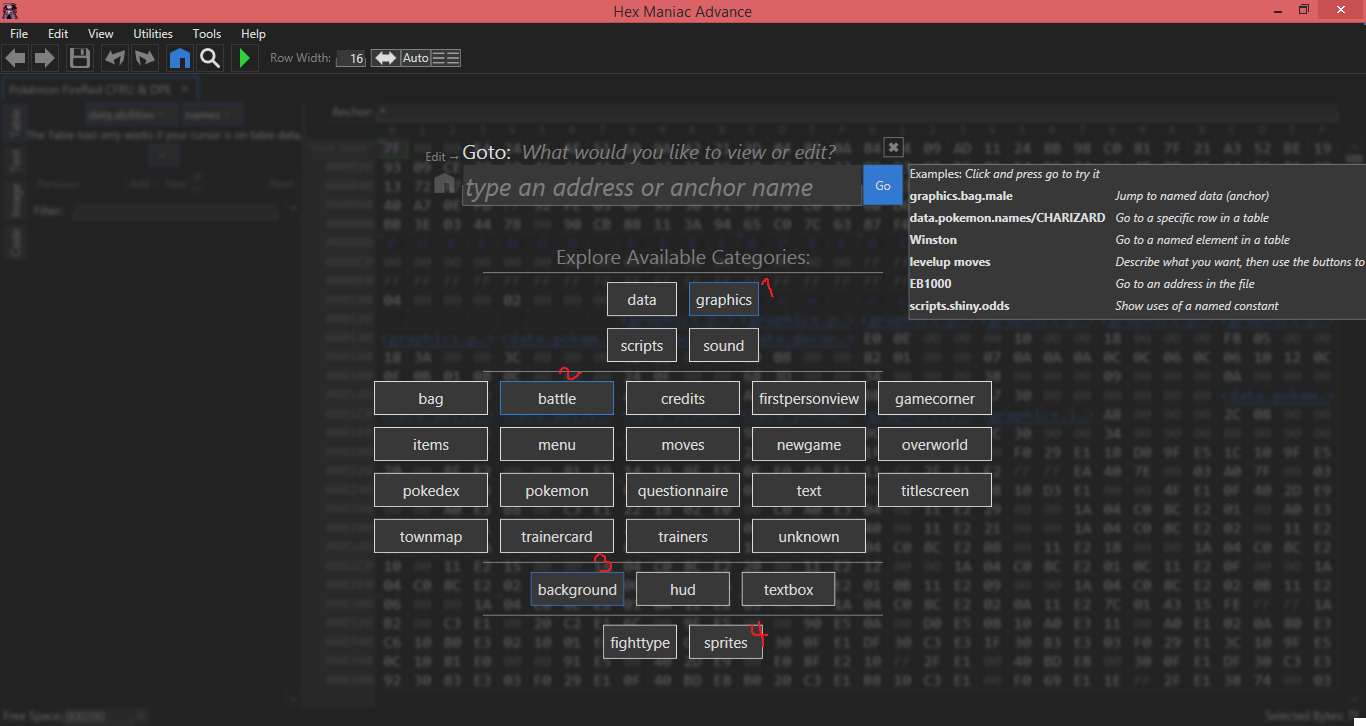1366x726 pixels.
Task: Select the sprites category button
Action: pos(725,643)
